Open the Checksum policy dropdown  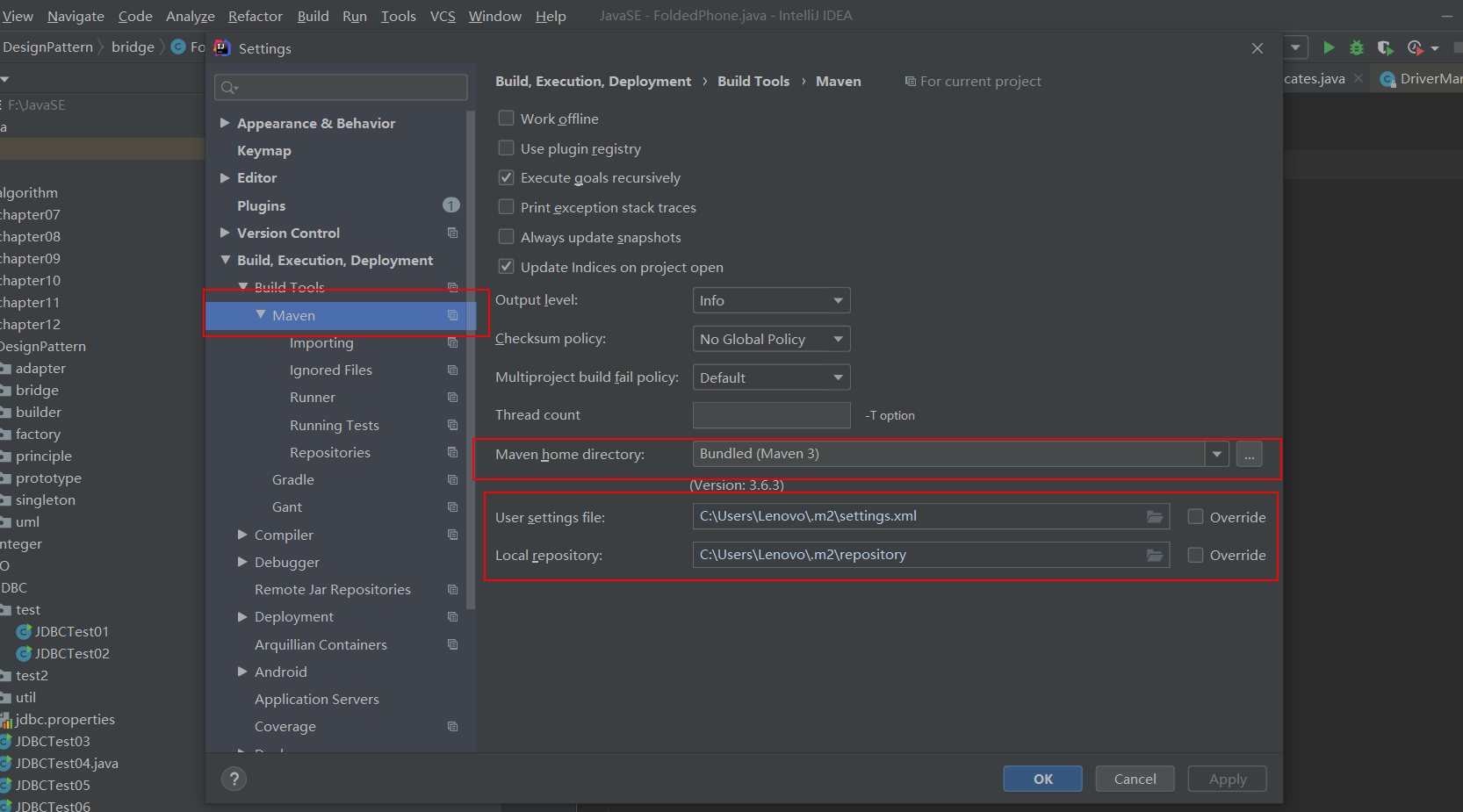tap(771, 339)
